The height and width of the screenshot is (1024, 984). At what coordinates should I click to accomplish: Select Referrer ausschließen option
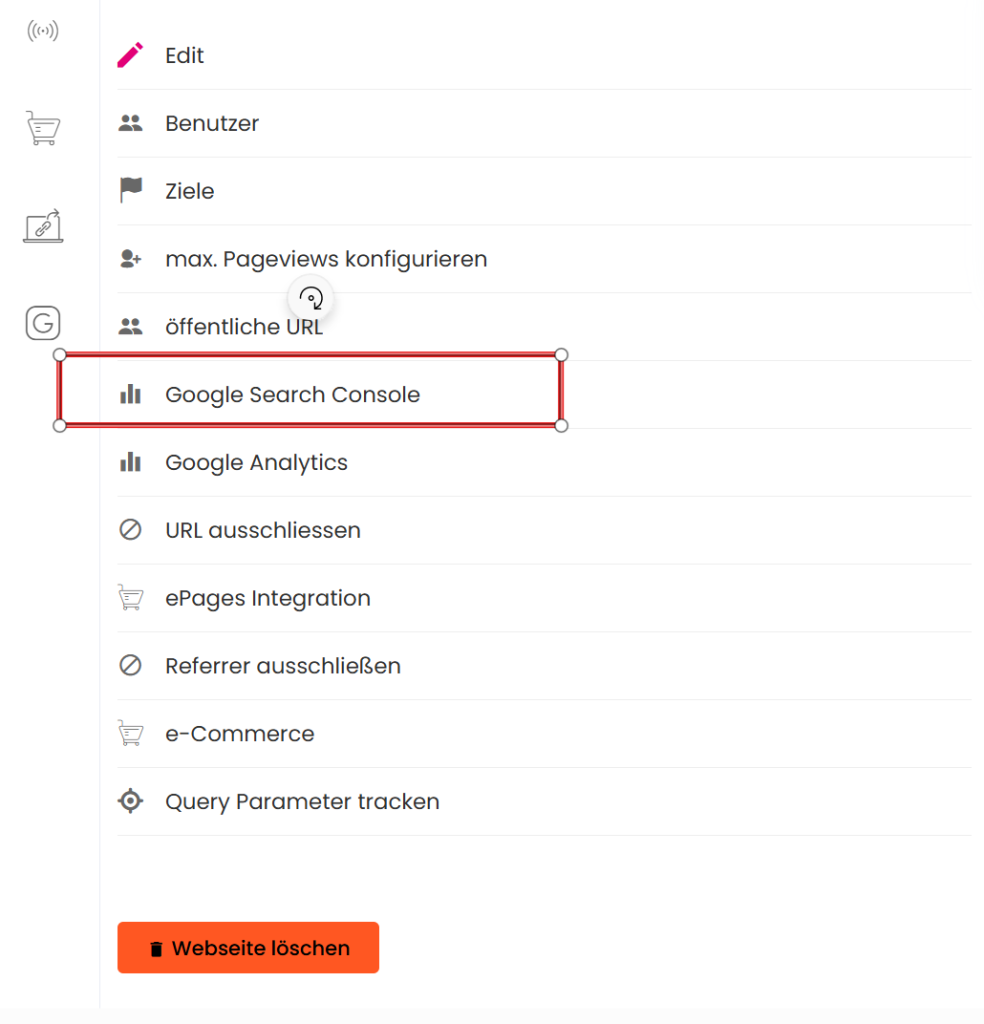tap(283, 666)
